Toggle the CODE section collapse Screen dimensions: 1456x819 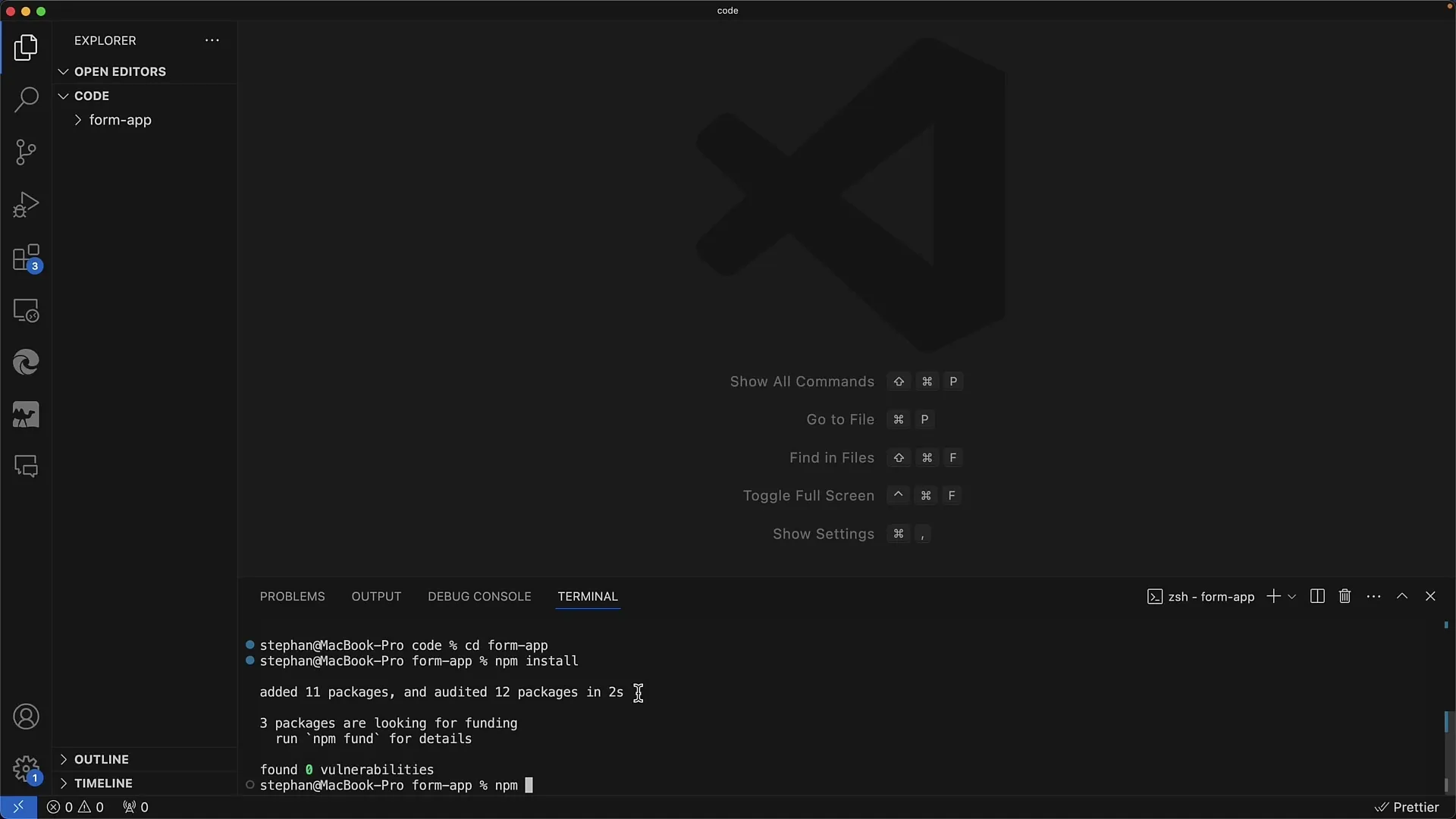[62, 95]
